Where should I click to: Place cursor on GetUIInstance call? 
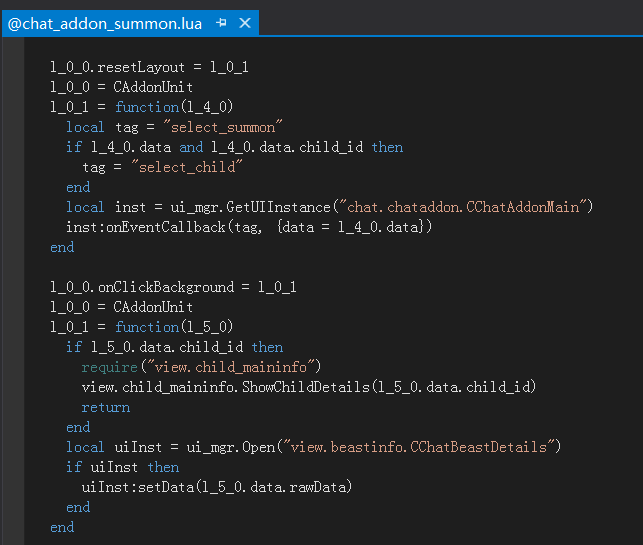pos(278,207)
